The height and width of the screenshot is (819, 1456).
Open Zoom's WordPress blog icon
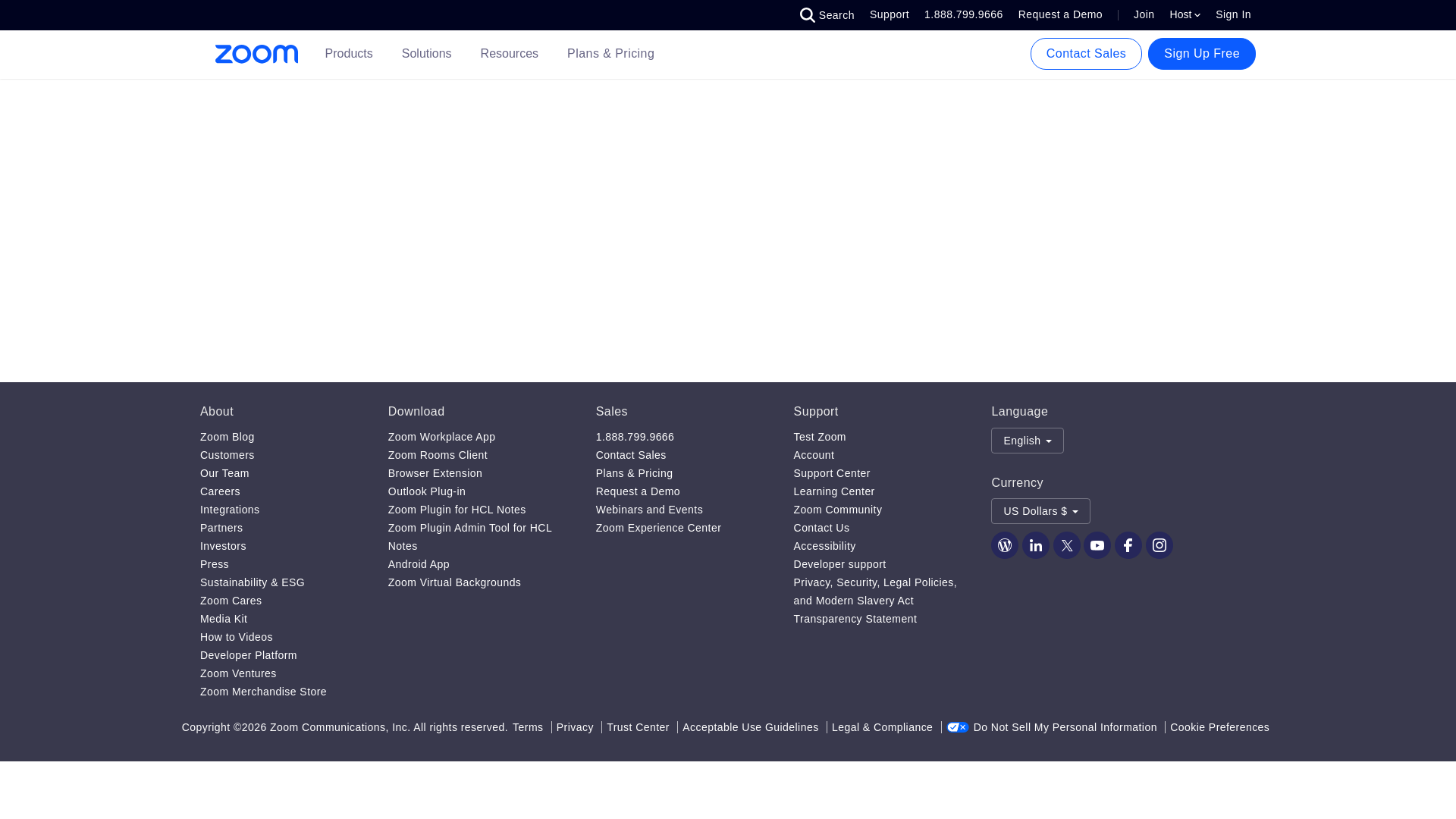click(x=1005, y=545)
